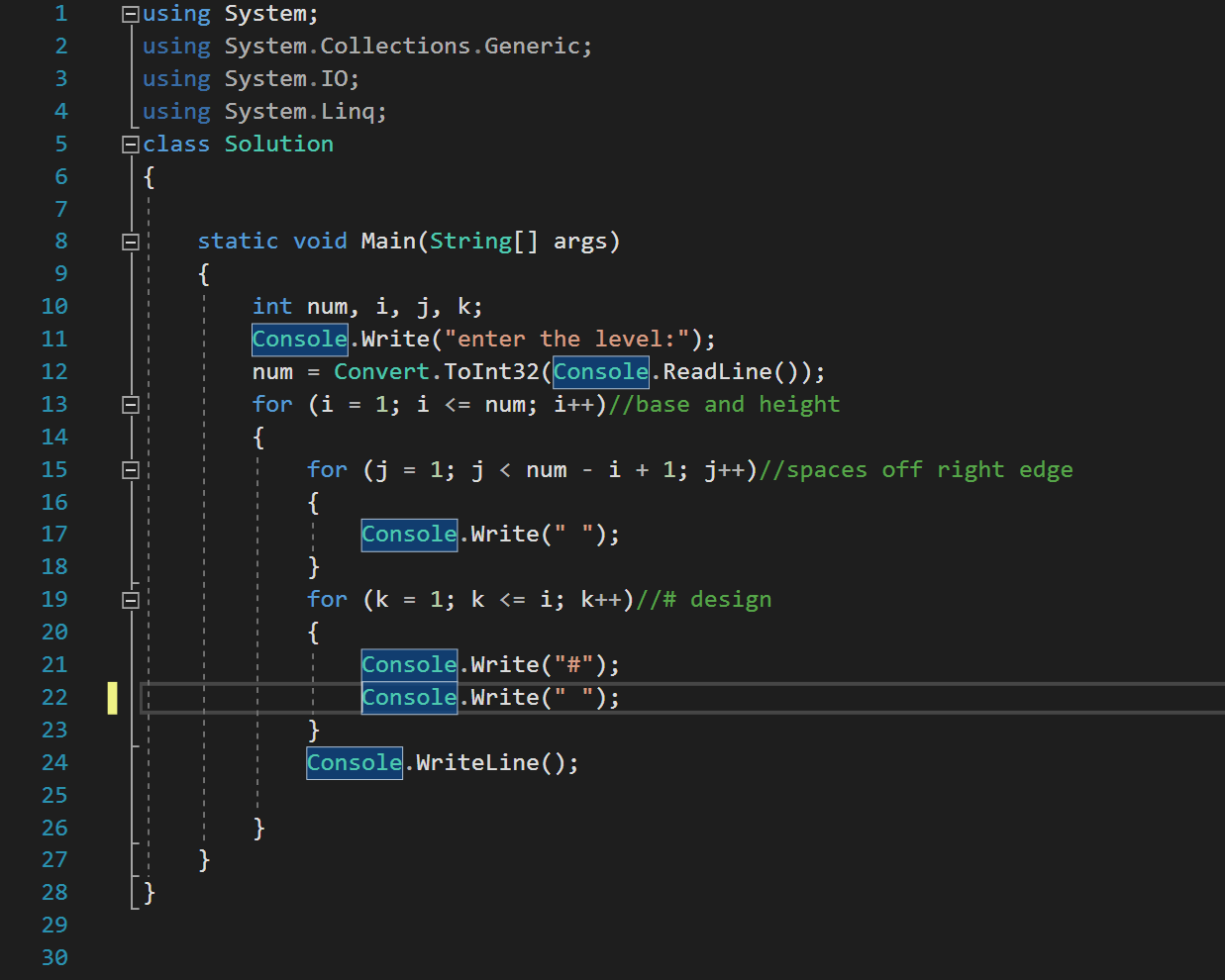Collapse the base and height for loop
Viewport: 1225px width, 980px height.
(130, 404)
